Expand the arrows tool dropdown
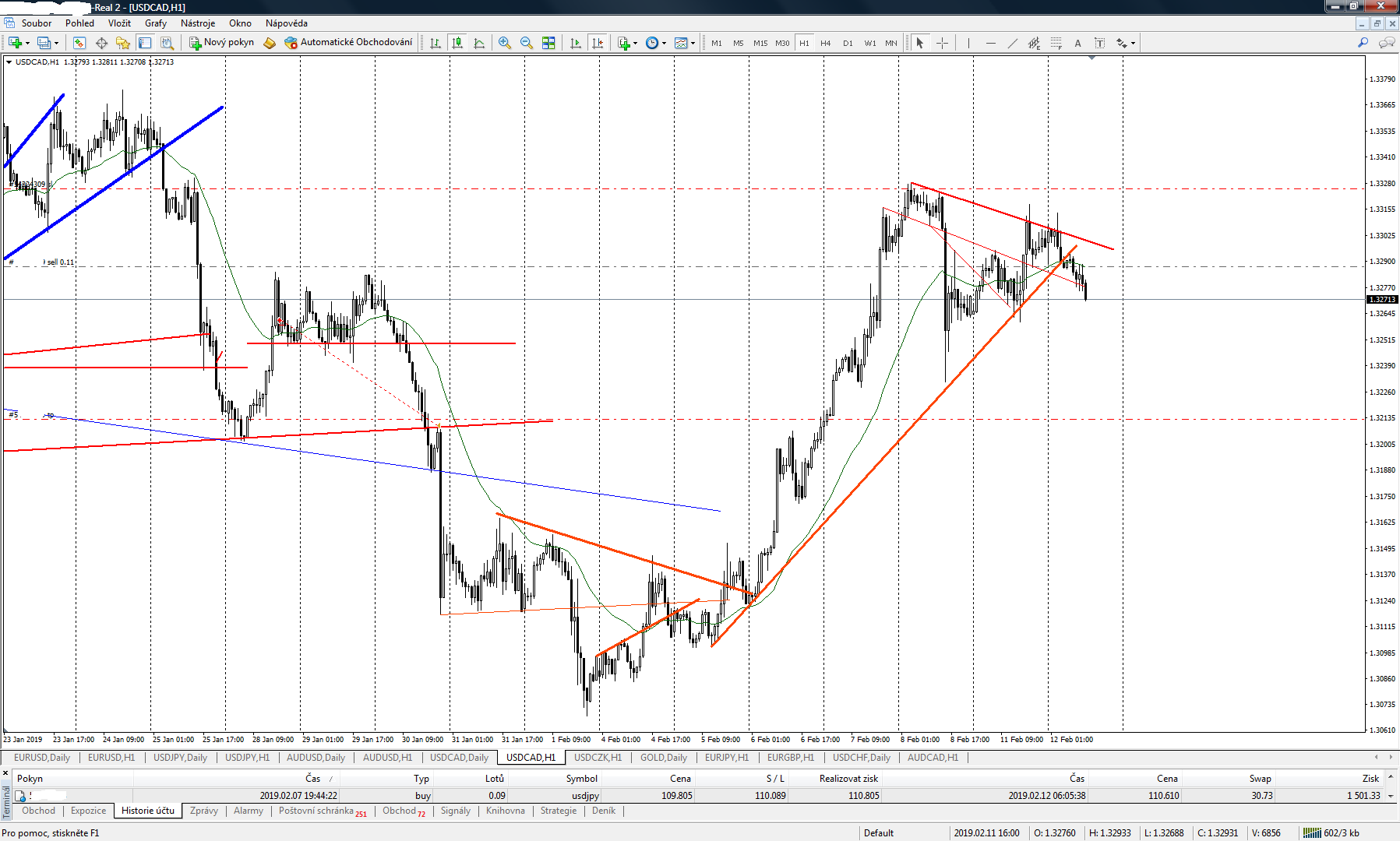 (1133, 44)
